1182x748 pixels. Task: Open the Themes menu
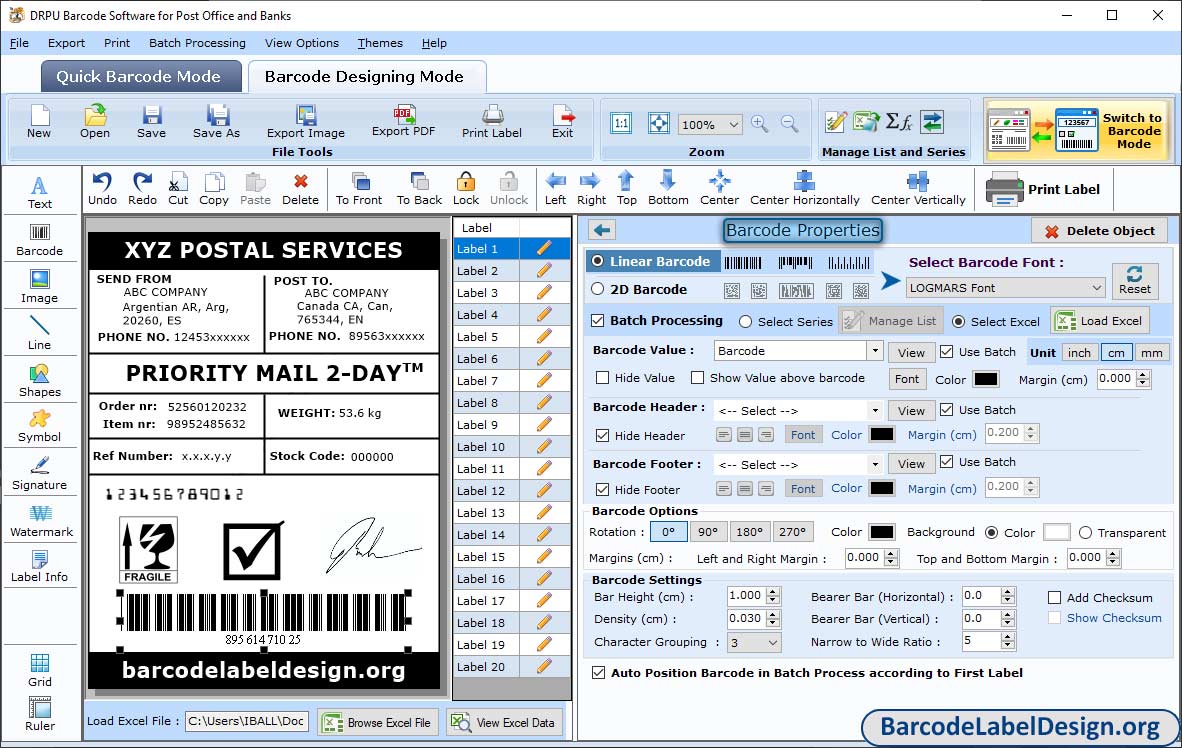pyautogui.click(x=380, y=43)
